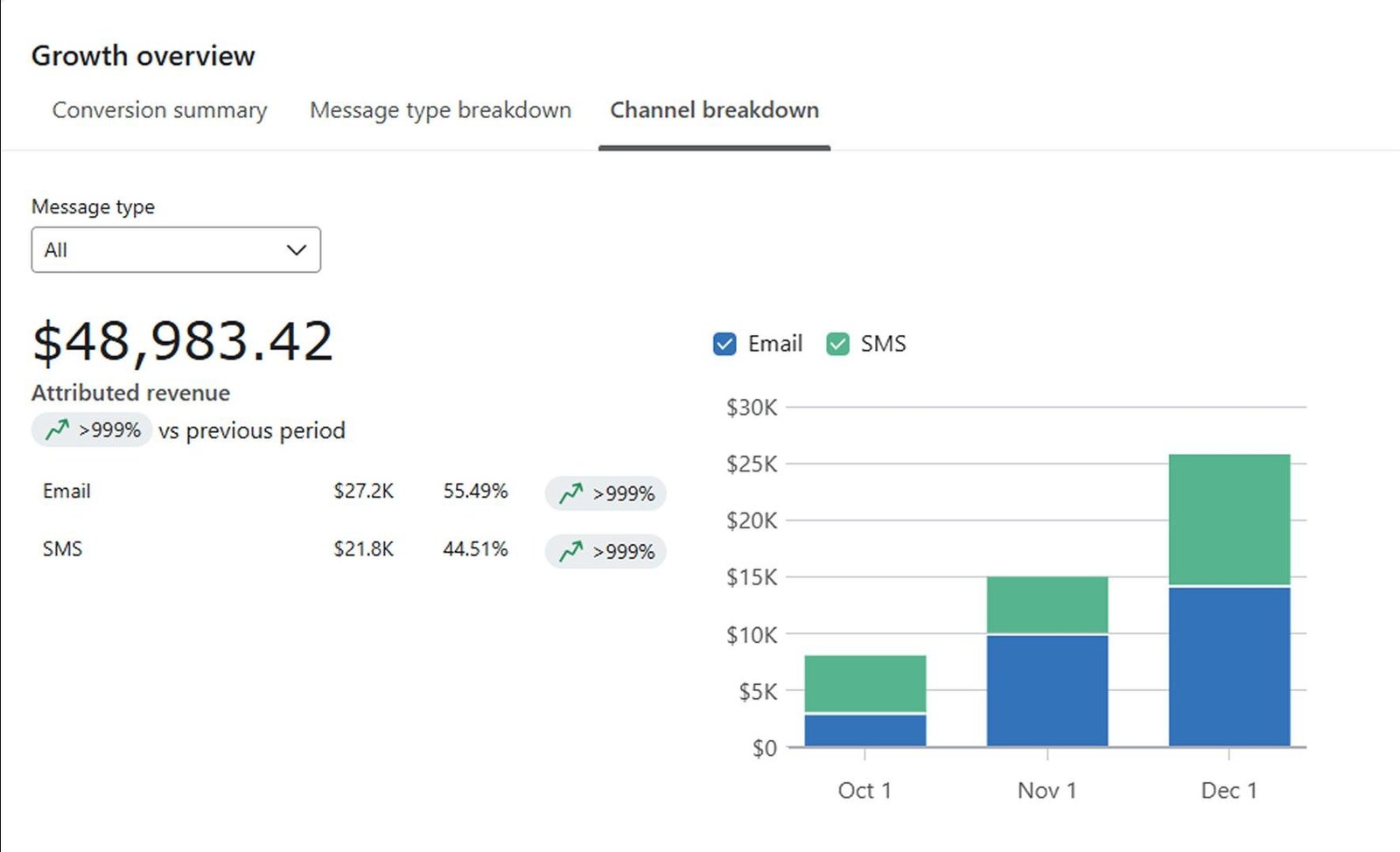Click the SMS row trend arrow icon
The image size is (1400, 852).
(571, 551)
